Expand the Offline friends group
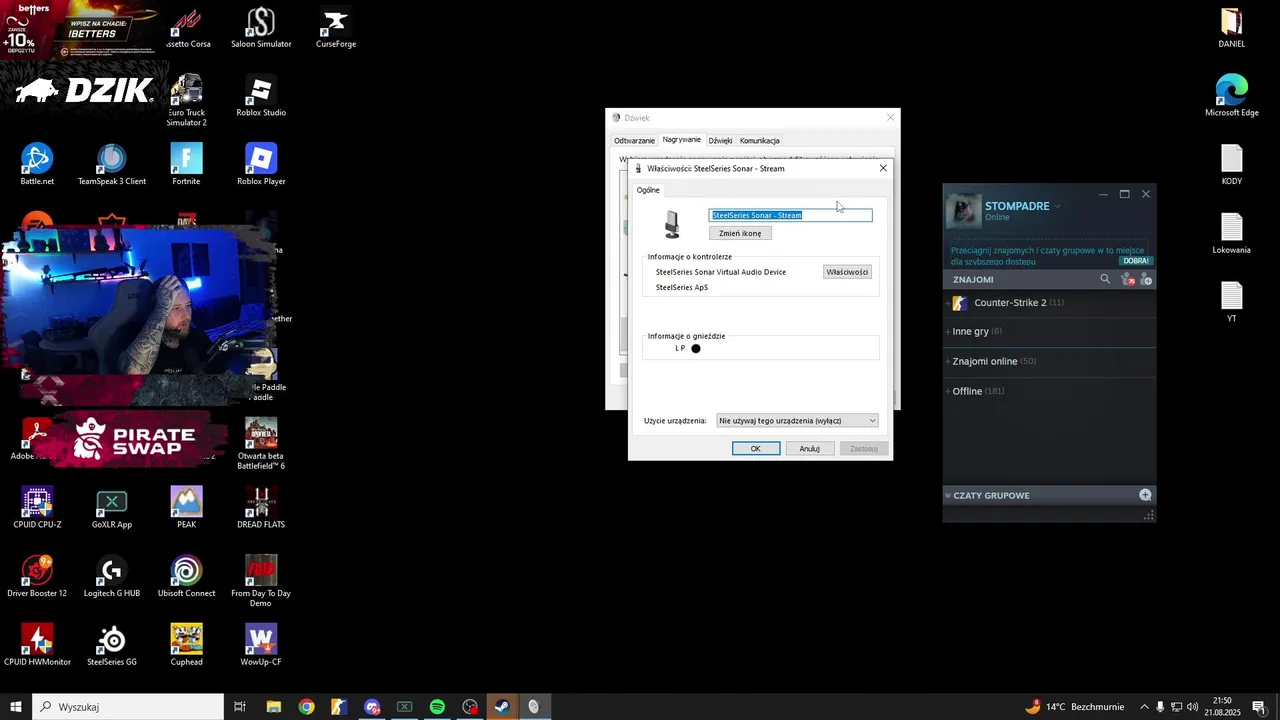This screenshot has height=720, width=1280. point(1049,391)
